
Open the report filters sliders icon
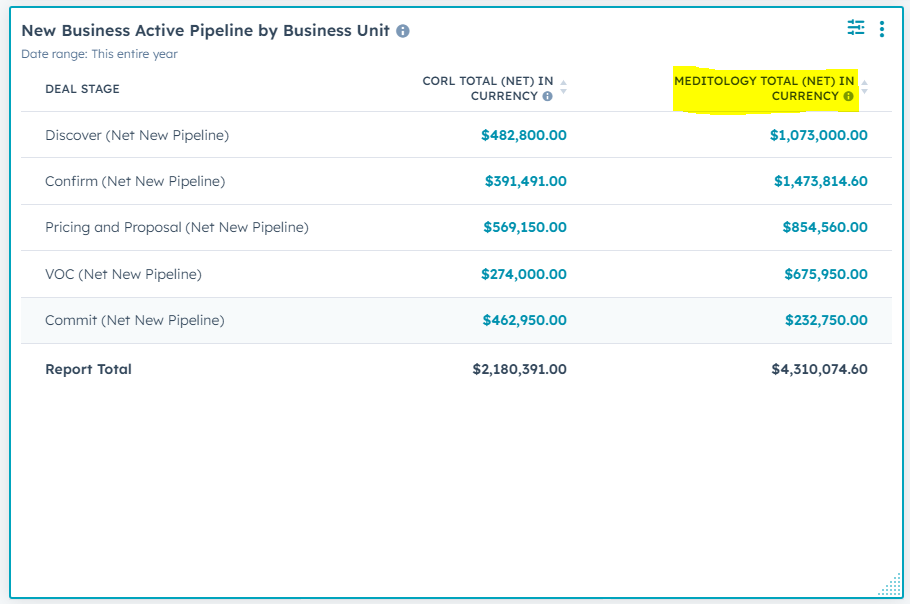856,28
